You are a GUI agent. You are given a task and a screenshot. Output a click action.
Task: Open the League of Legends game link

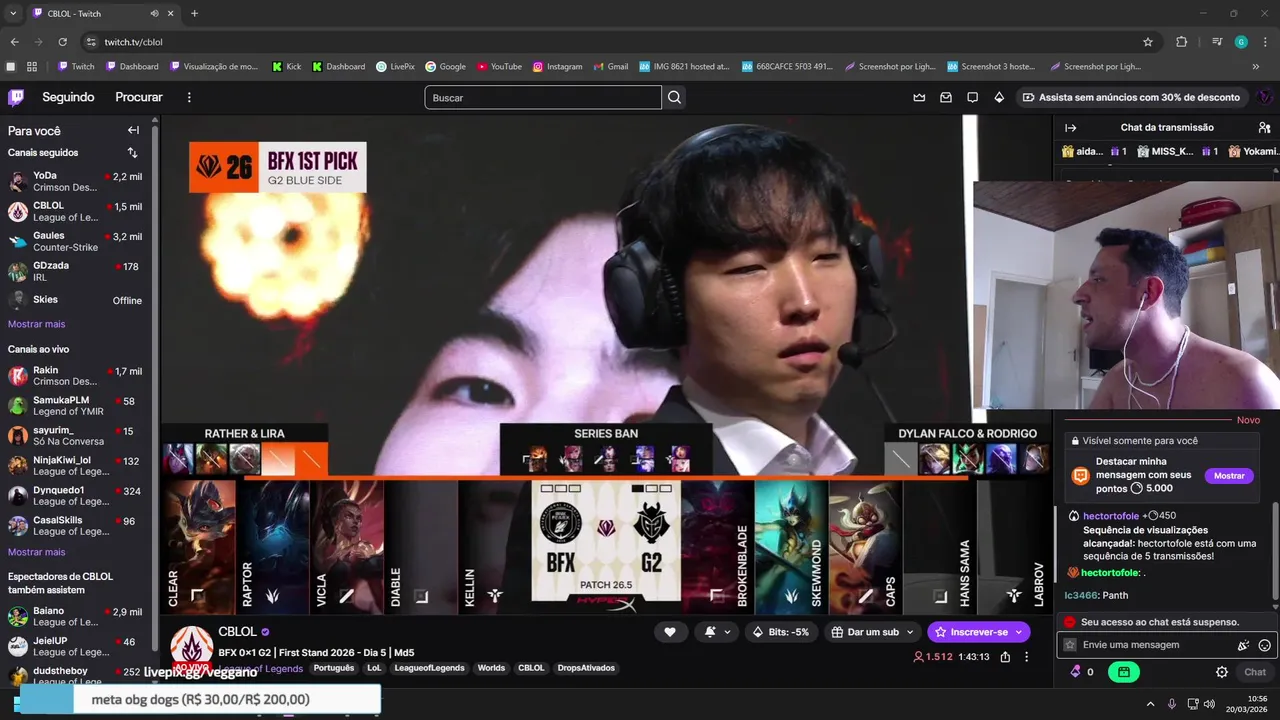[x=260, y=669]
